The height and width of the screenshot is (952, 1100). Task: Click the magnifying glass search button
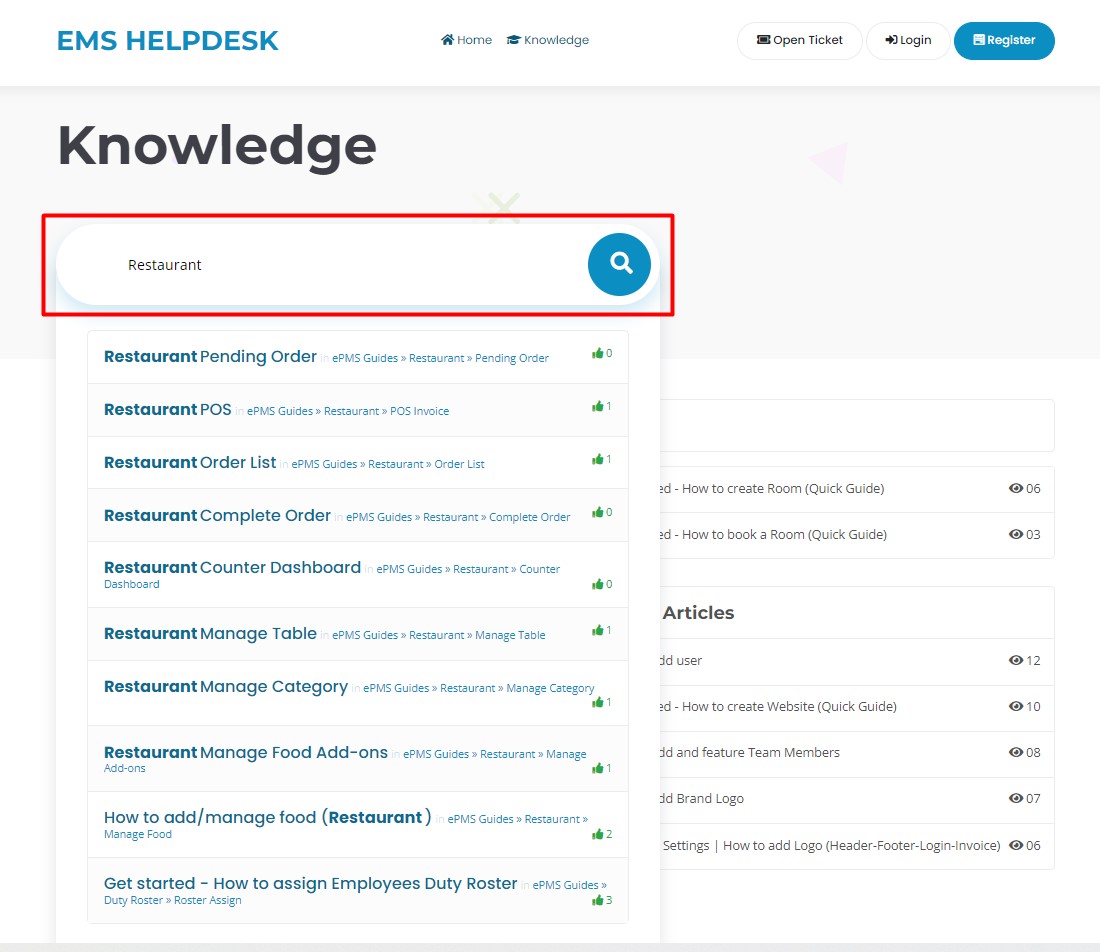[619, 264]
